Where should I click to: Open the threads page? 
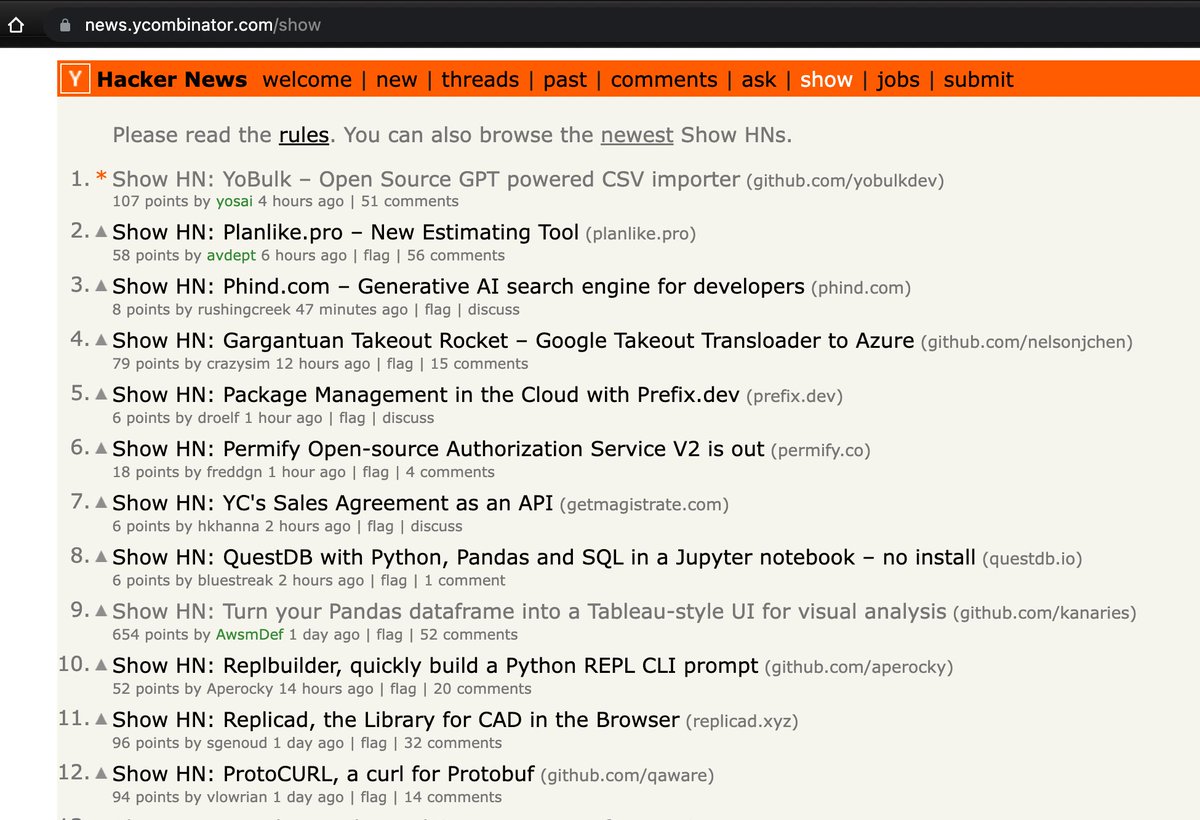(x=480, y=80)
